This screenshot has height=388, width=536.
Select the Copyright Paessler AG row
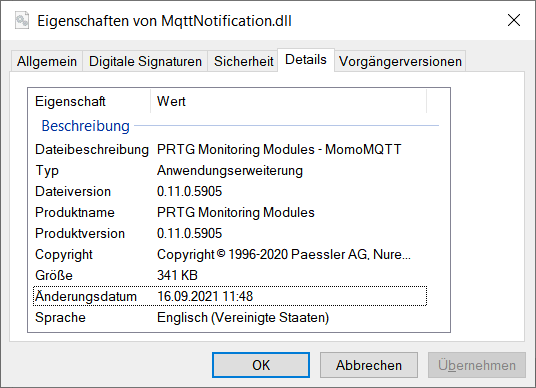230,255
